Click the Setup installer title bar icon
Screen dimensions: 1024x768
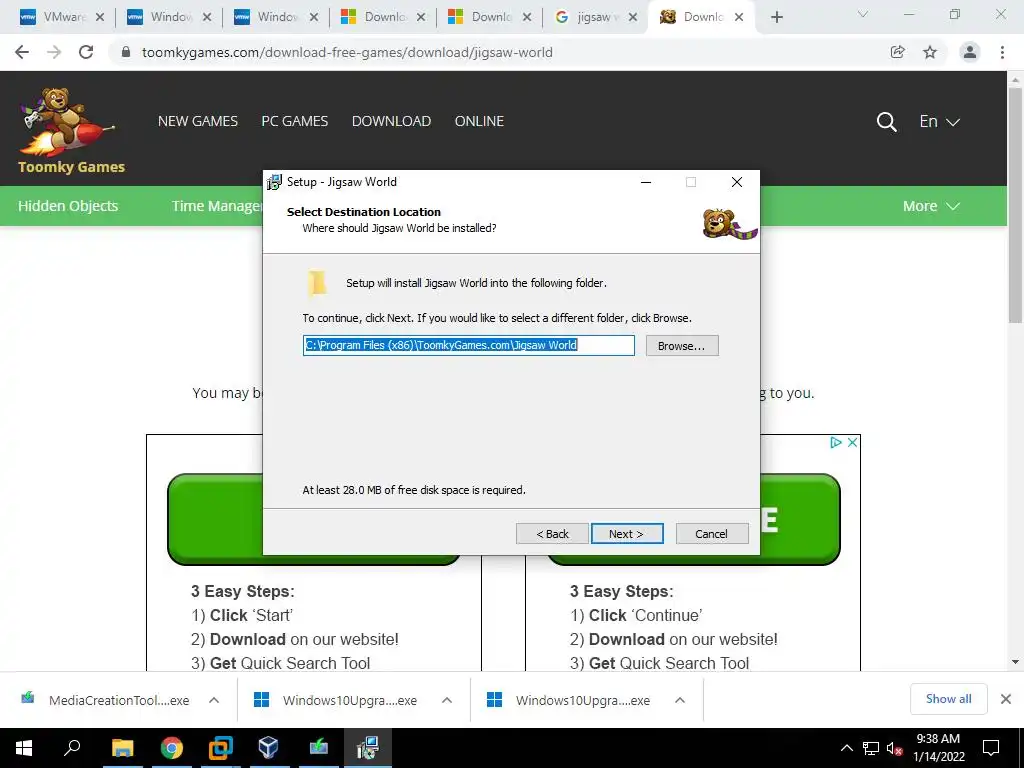275,182
